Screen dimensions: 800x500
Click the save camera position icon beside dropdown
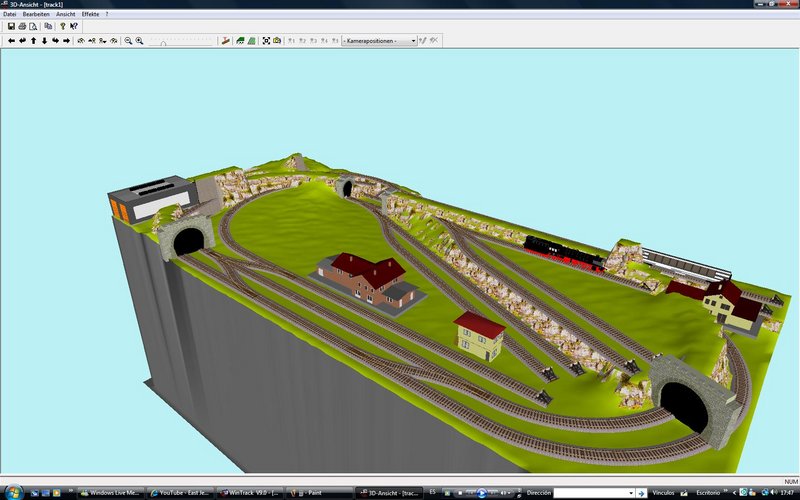(x=422, y=40)
